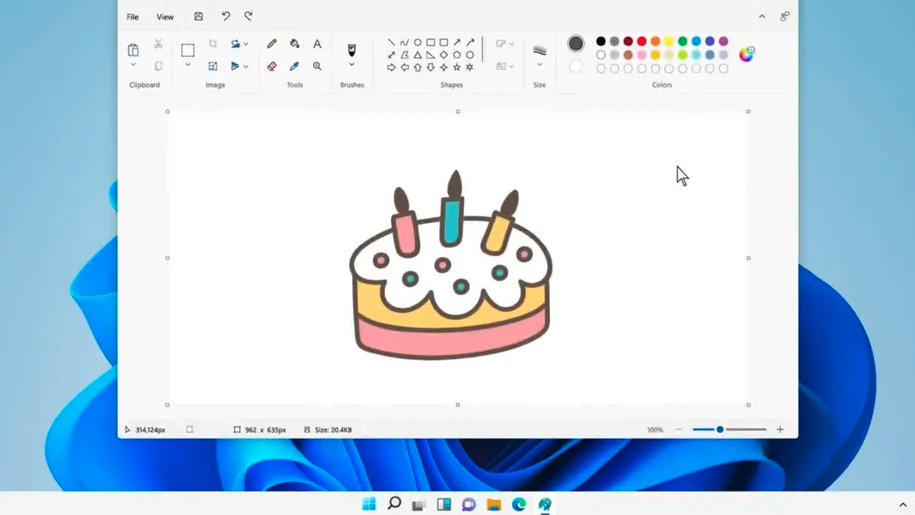Pick the red color swatch
Image resolution: width=915 pixels, height=515 pixels.
pos(642,41)
